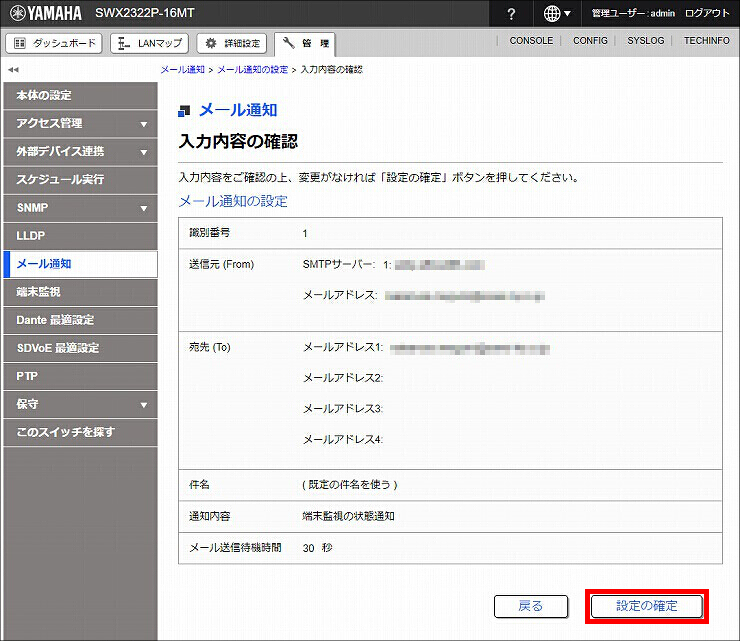The width and height of the screenshot is (740, 641).
Task: Click the 設定の確定 button
Action: pyautogui.click(x=647, y=606)
